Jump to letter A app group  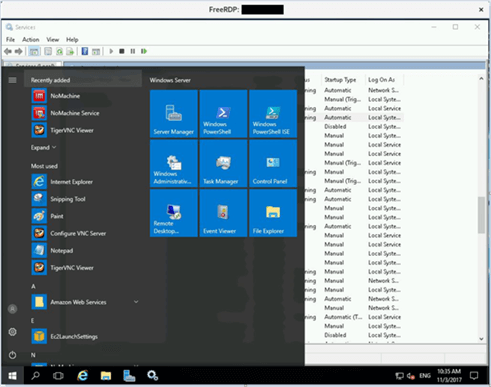tap(33, 286)
